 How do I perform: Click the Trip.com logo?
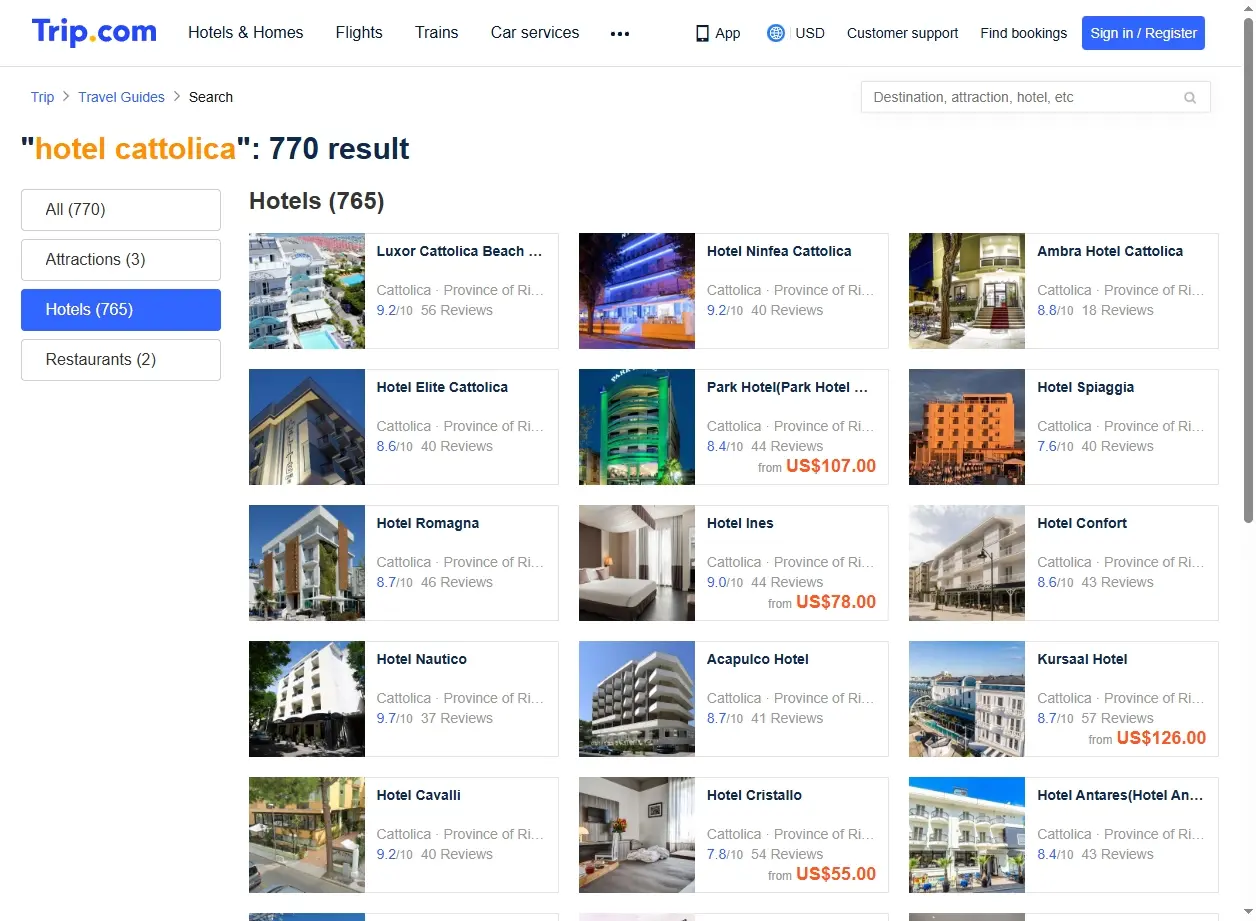(94, 32)
